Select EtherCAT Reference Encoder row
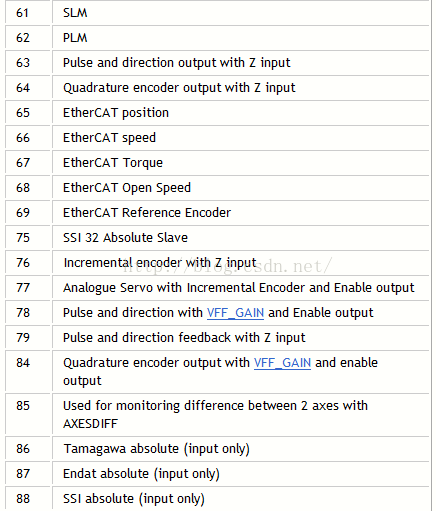 217,213
